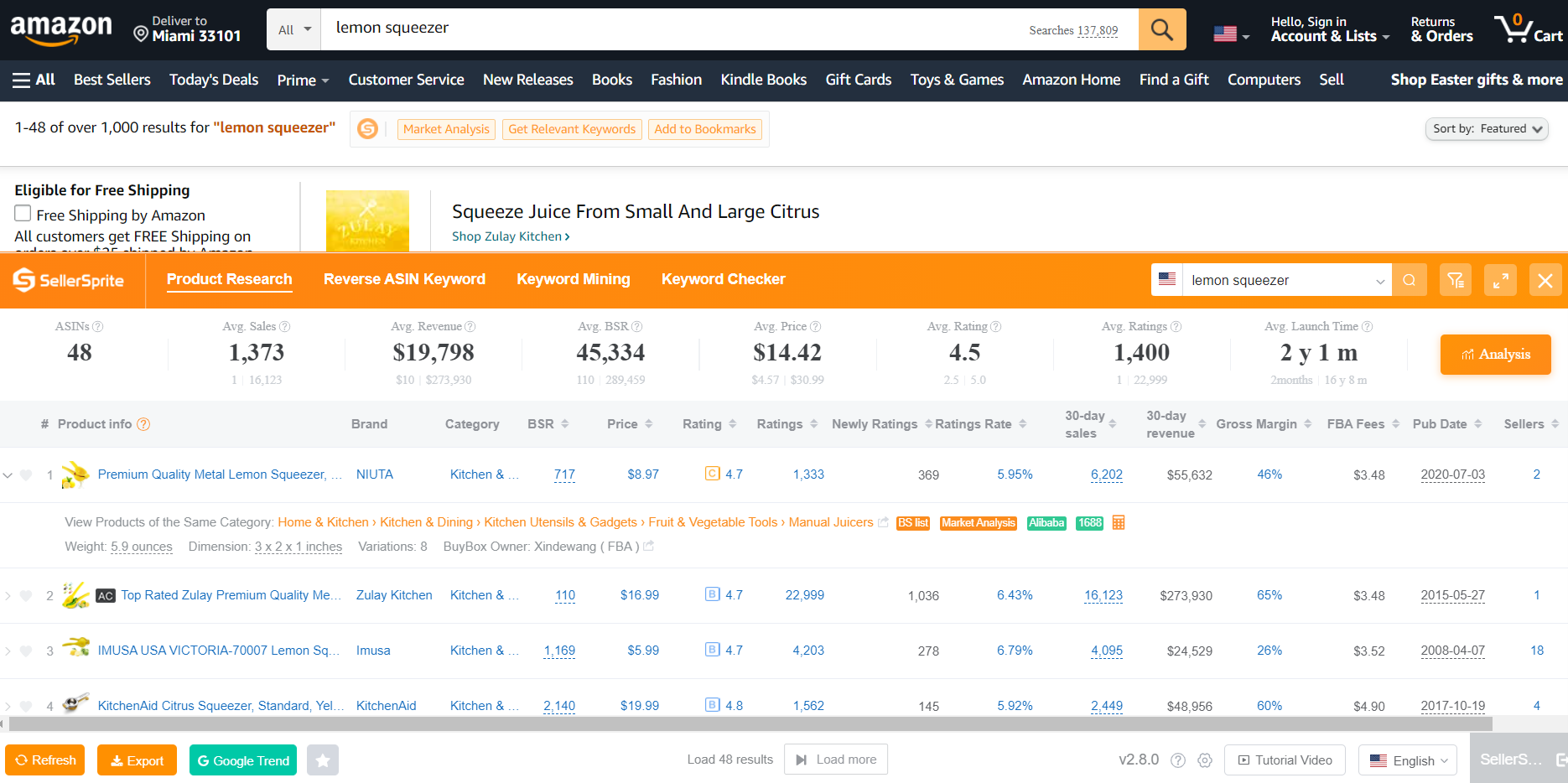Screen dimensions: 1568x783
Task: Click Add to Bookmarks button
Action: click(705, 129)
